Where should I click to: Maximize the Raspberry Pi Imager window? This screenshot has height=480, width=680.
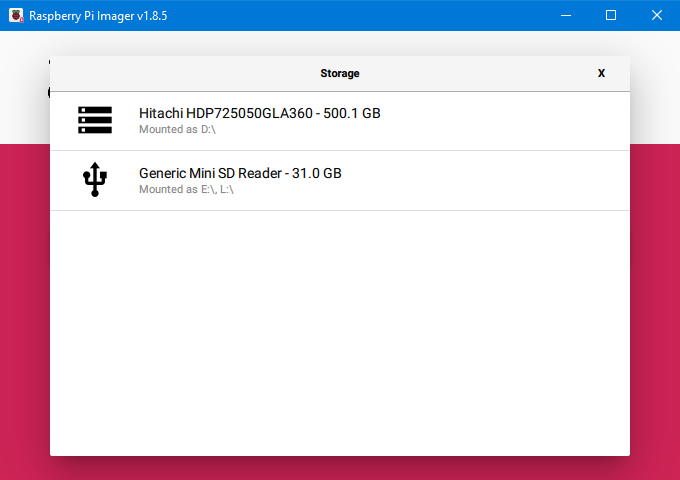[x=611, y=15]
